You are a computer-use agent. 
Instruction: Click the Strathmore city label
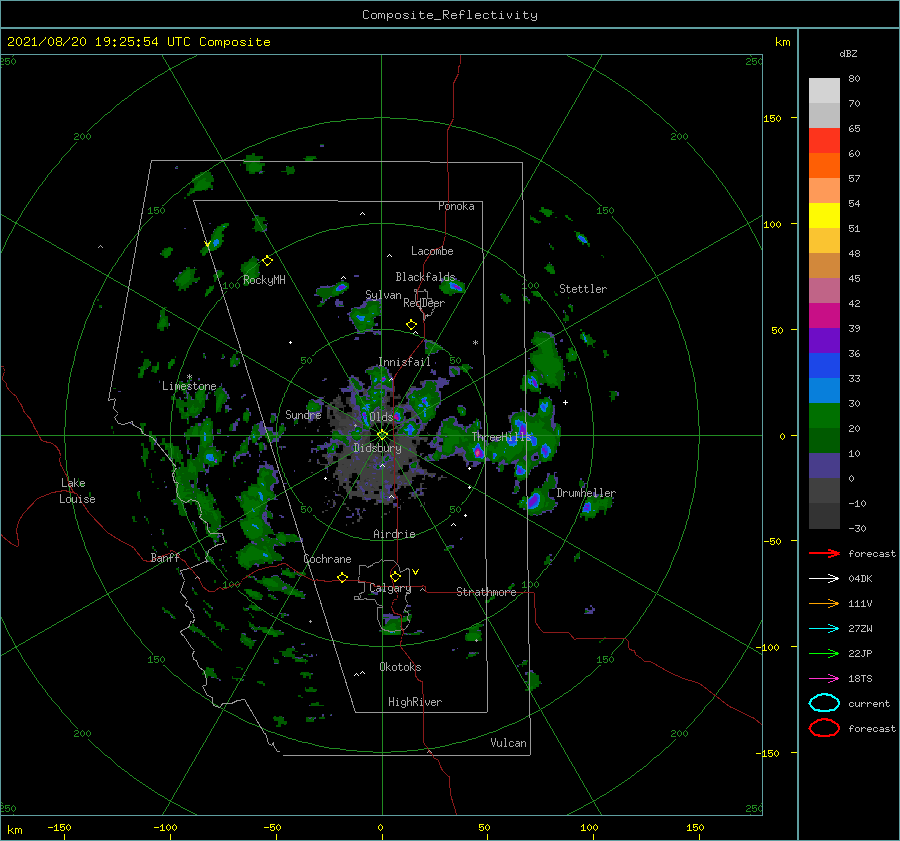[x=486, y=592]
